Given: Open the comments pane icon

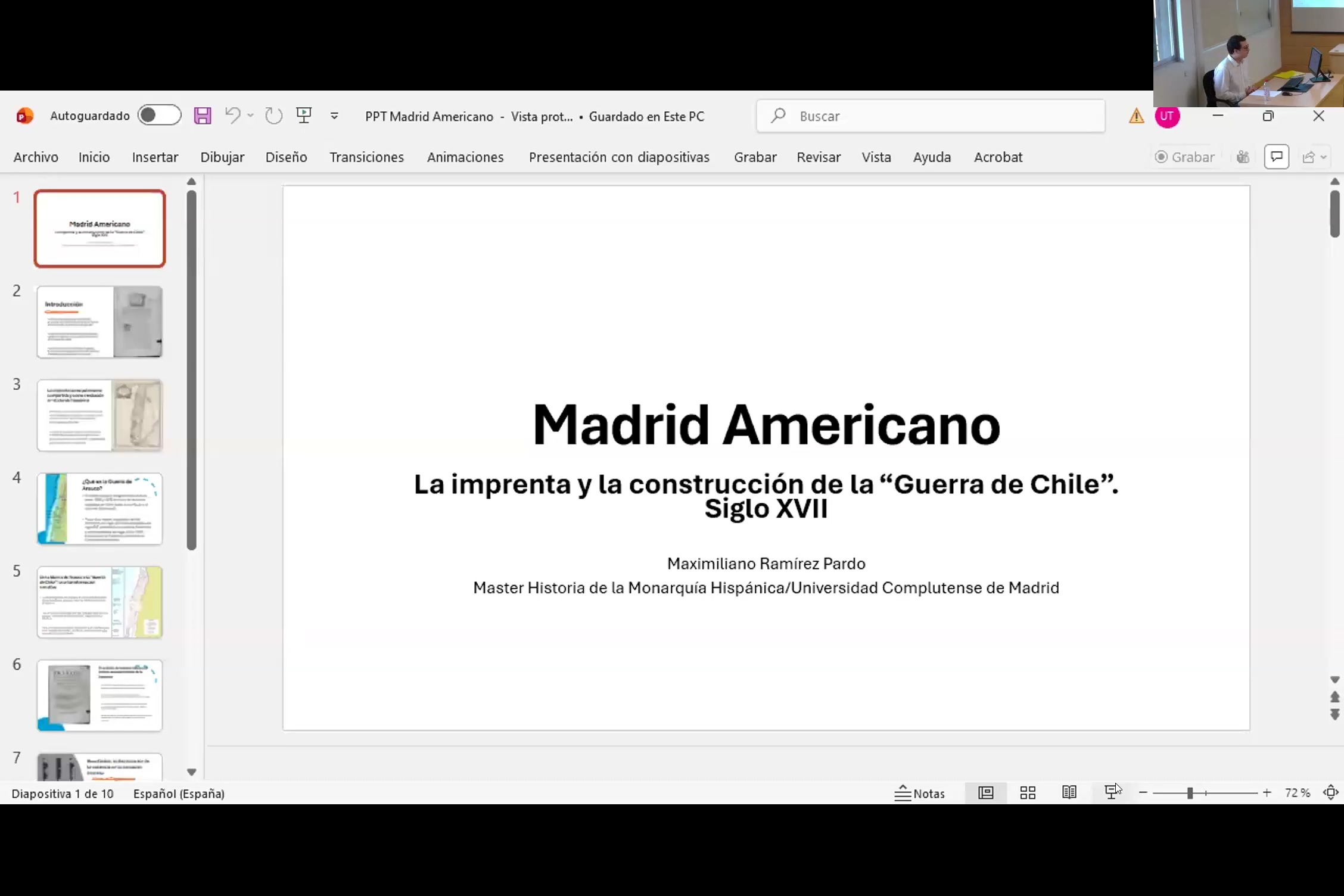Looking at the screenshot, I should pos(1276,157).
